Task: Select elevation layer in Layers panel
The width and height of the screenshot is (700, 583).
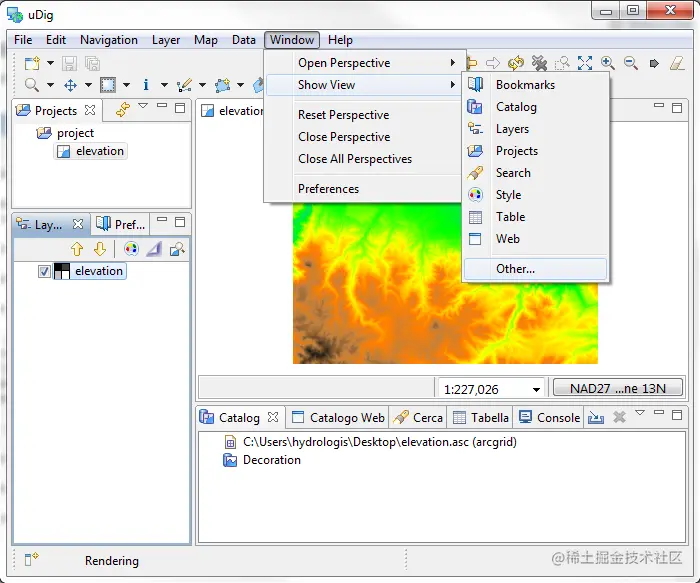Action: (x=90, y=271)
